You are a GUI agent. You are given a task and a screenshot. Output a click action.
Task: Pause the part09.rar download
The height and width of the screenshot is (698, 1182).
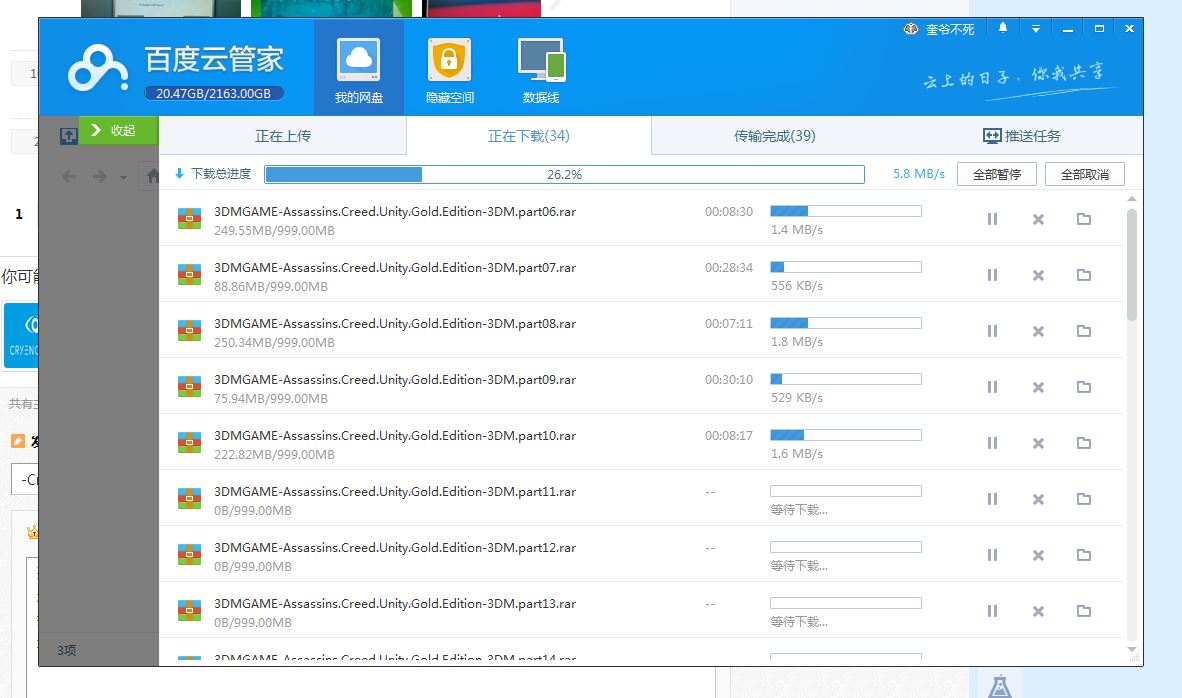click(x=992, y=387)
